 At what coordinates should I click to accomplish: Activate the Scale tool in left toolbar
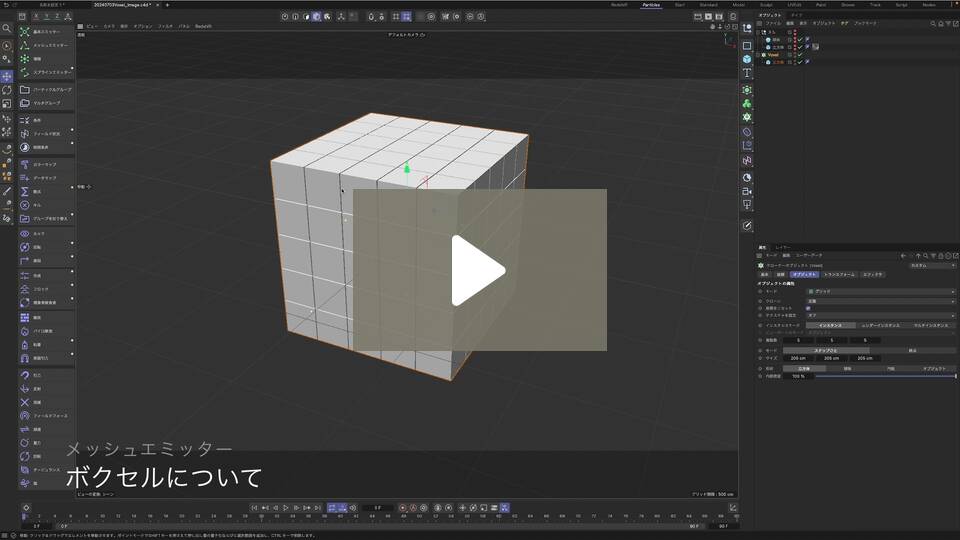point(7,103)
